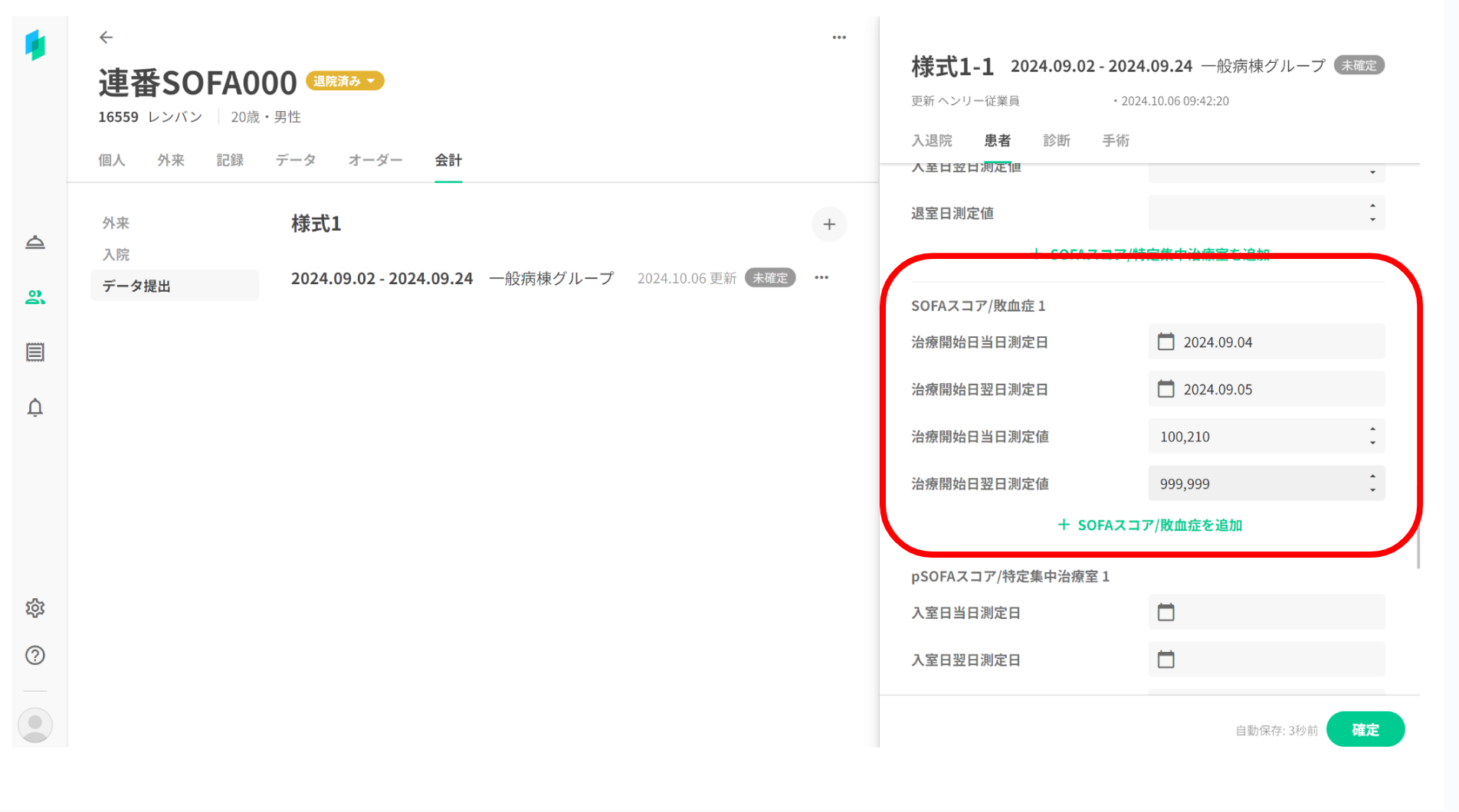Open the bed/reception icon in sidebar
The image size is (1459, 812).
pos(35,243)
